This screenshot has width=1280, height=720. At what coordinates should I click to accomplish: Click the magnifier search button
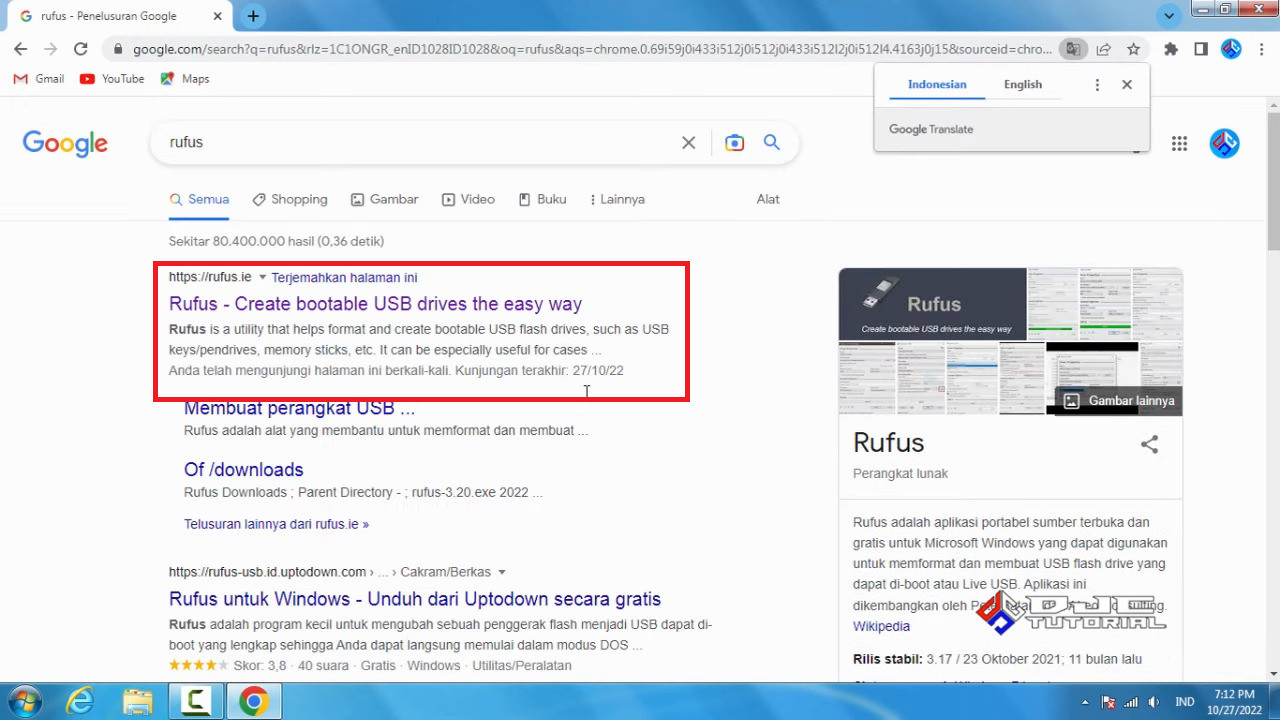(x=772, y=143)
